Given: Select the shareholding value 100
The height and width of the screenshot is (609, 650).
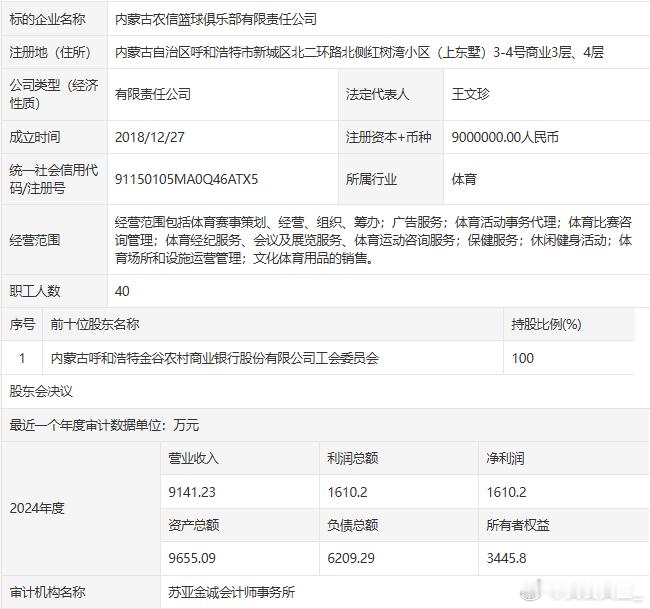Looking at the screenshot, I should (523, 358).
